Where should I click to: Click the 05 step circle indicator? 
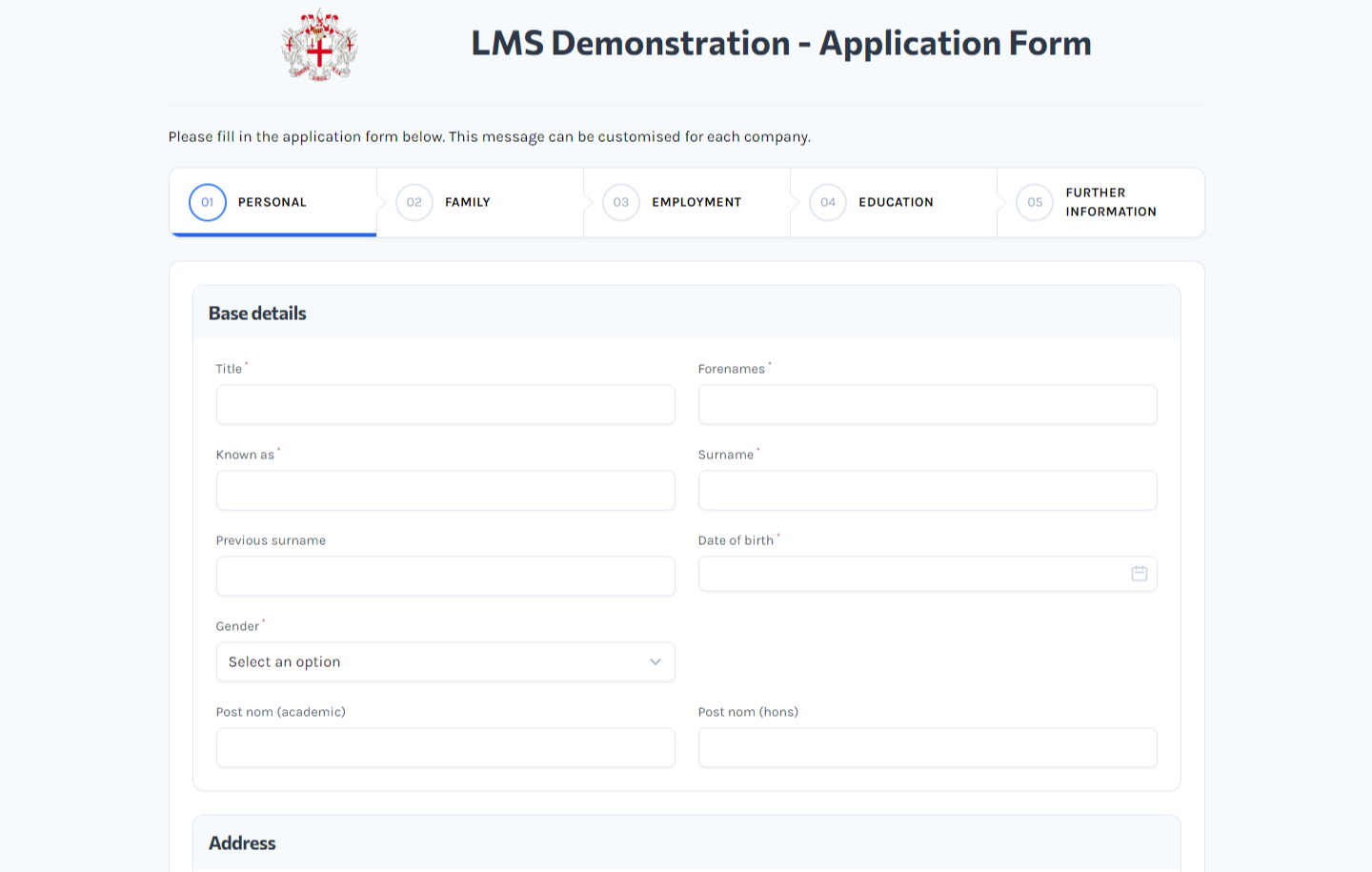click(x=1035, y=202)
